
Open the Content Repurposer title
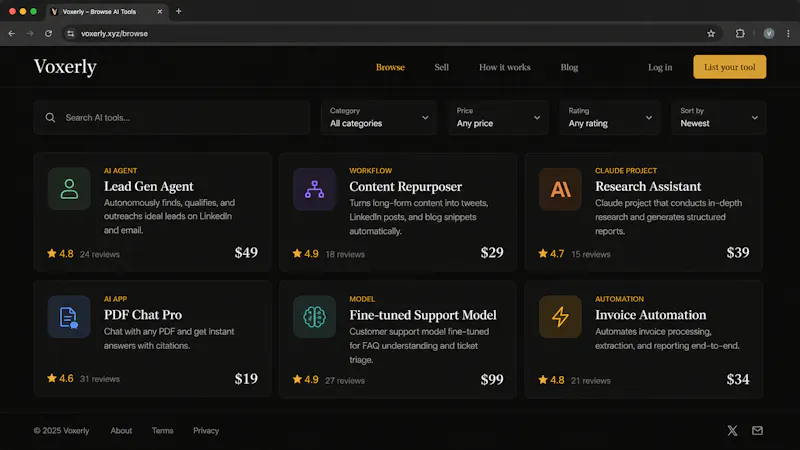[x=405, y=187]
